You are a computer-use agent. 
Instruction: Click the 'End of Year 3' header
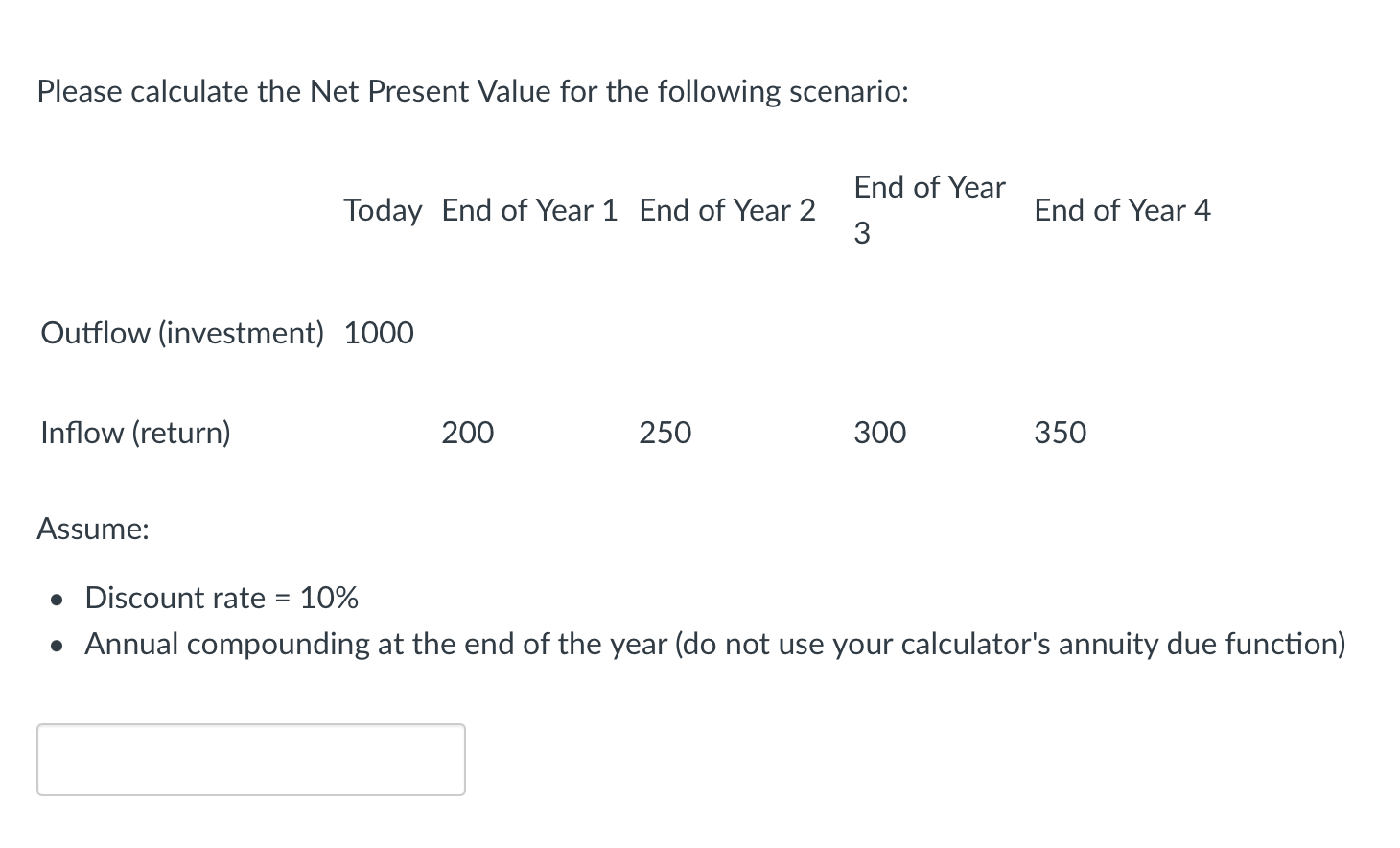pyautogui.click(x=927, y=209)
